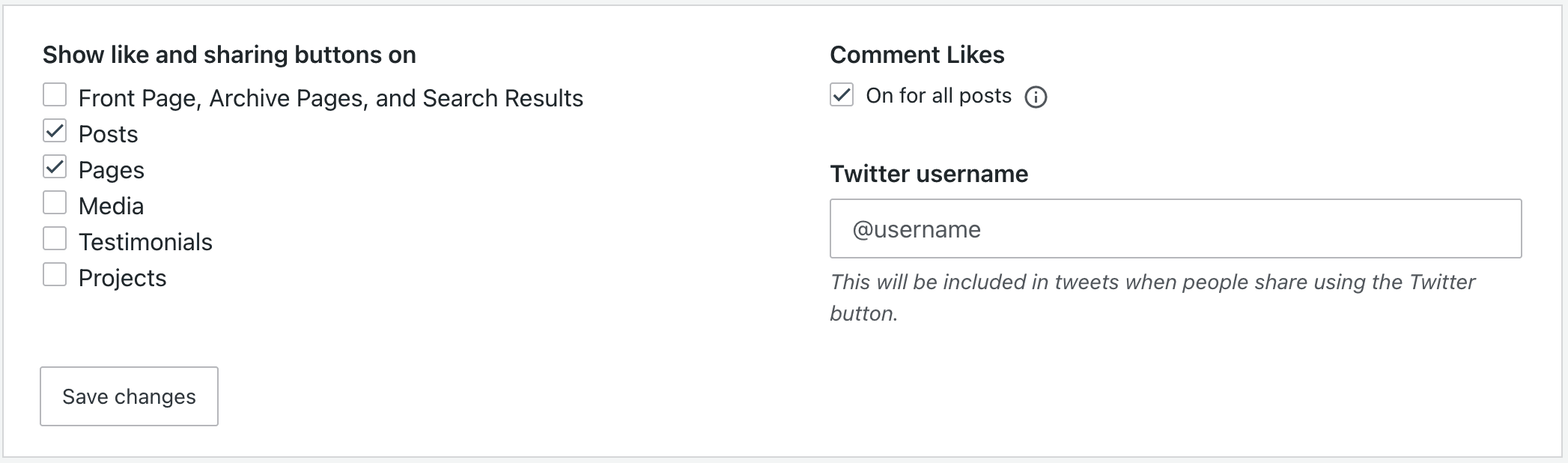Click the Pages label text
The height and width of the screenshot is (463, 1568).
(112, 170)
